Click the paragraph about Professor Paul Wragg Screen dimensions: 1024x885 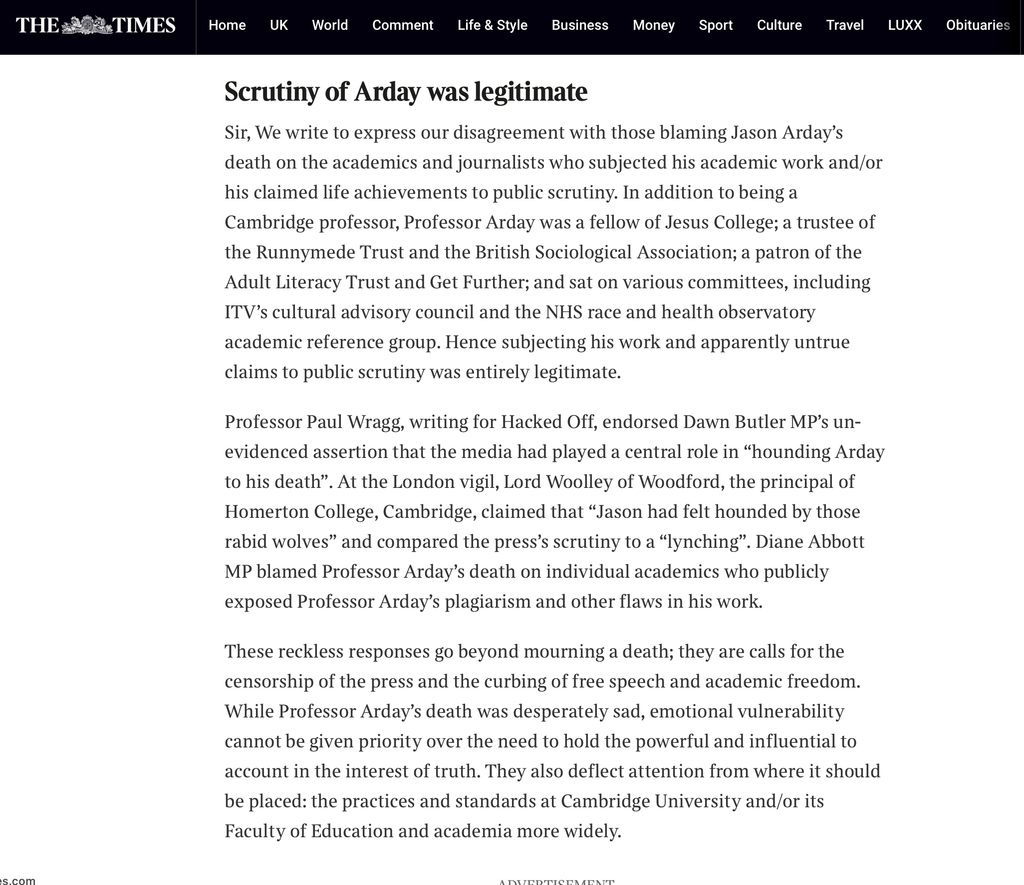pyautogui.click(x=554, y=511)
